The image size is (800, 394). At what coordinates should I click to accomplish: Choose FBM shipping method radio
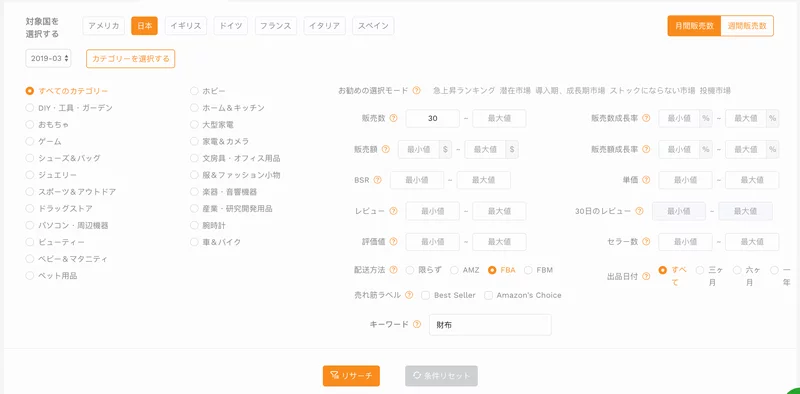pyautogui.click(x=528, y=270)
